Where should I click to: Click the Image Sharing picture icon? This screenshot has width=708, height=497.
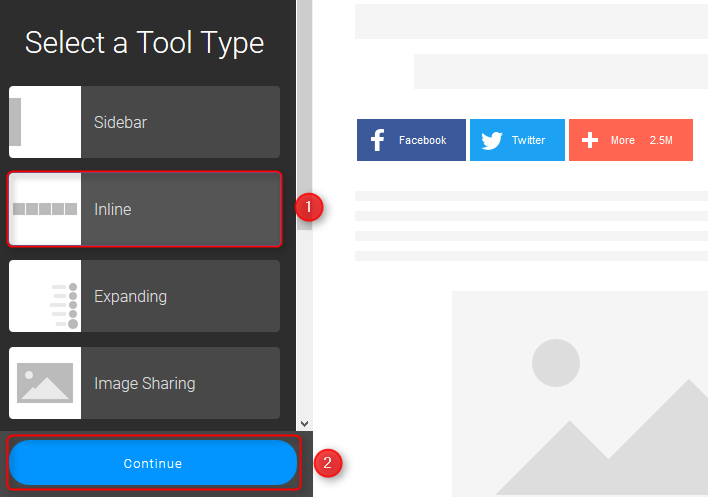pos(45,383)
